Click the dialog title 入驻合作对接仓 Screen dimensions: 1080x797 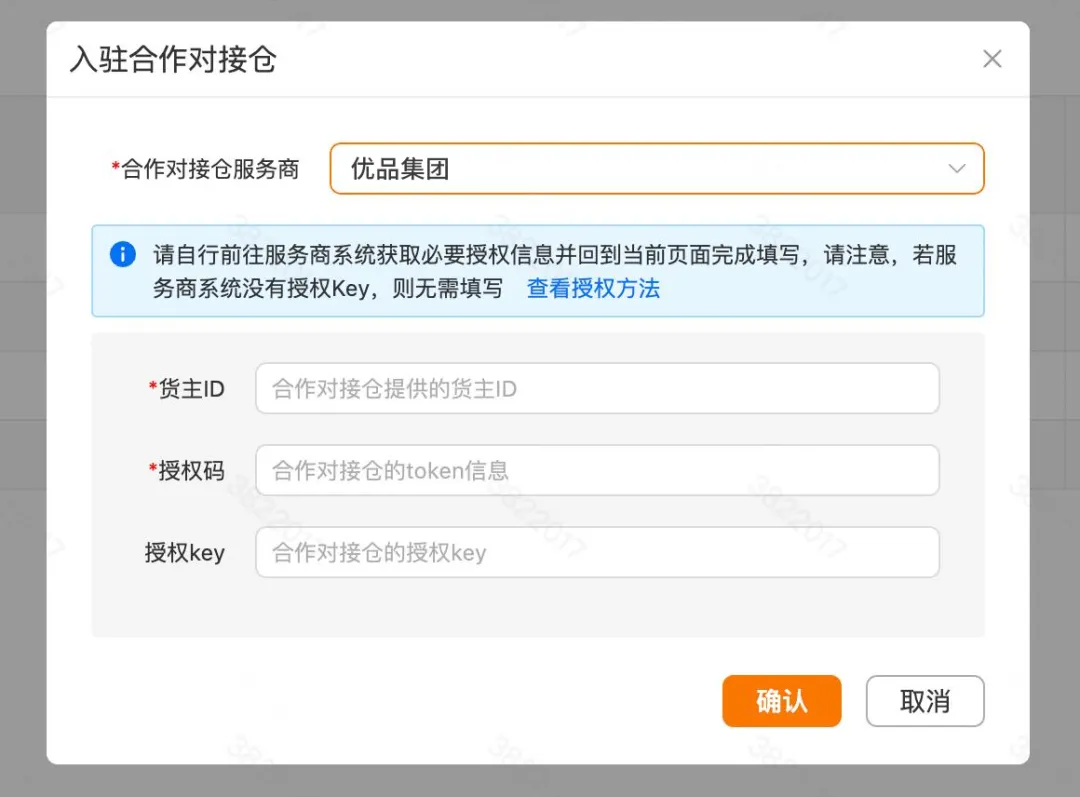click(x=173, y=60)
